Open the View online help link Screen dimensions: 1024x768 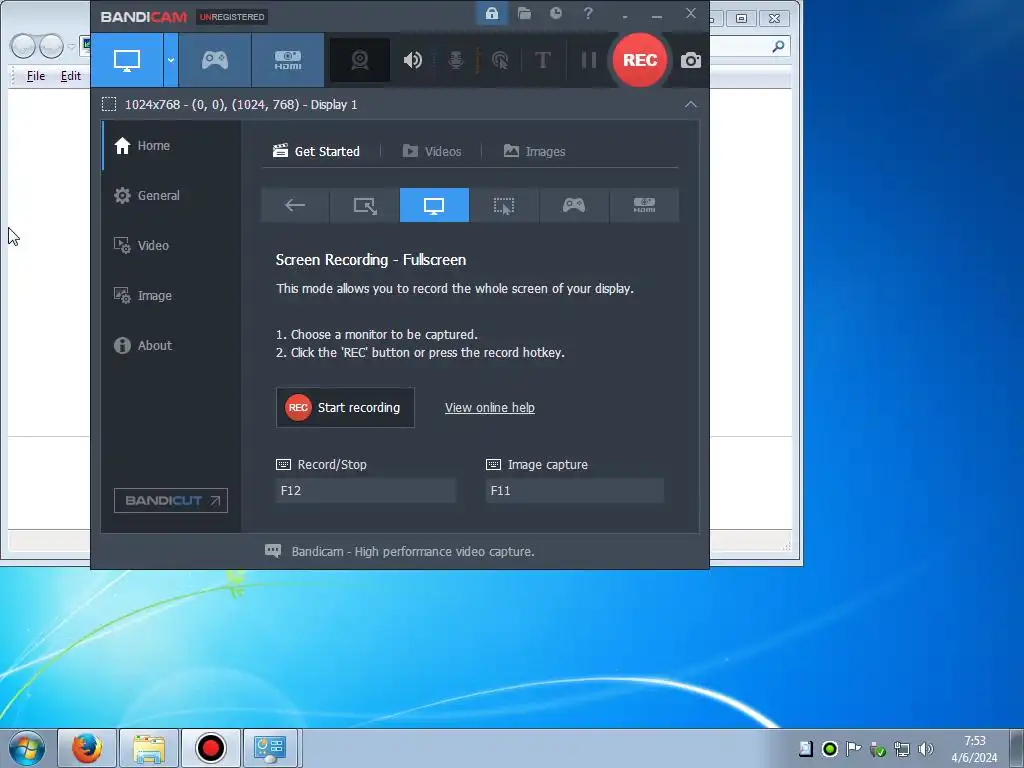490,408
